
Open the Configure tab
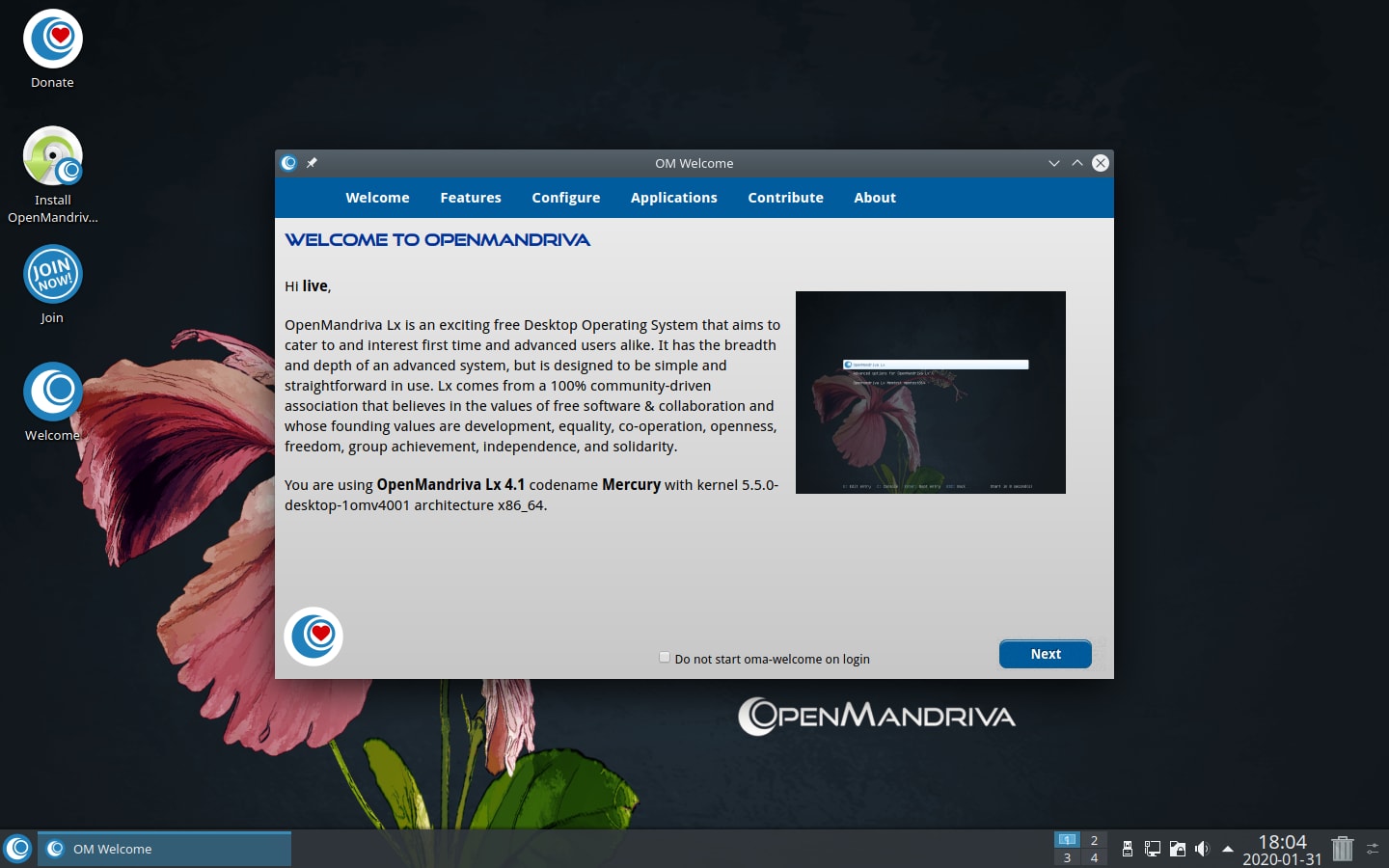click(565, 198)
